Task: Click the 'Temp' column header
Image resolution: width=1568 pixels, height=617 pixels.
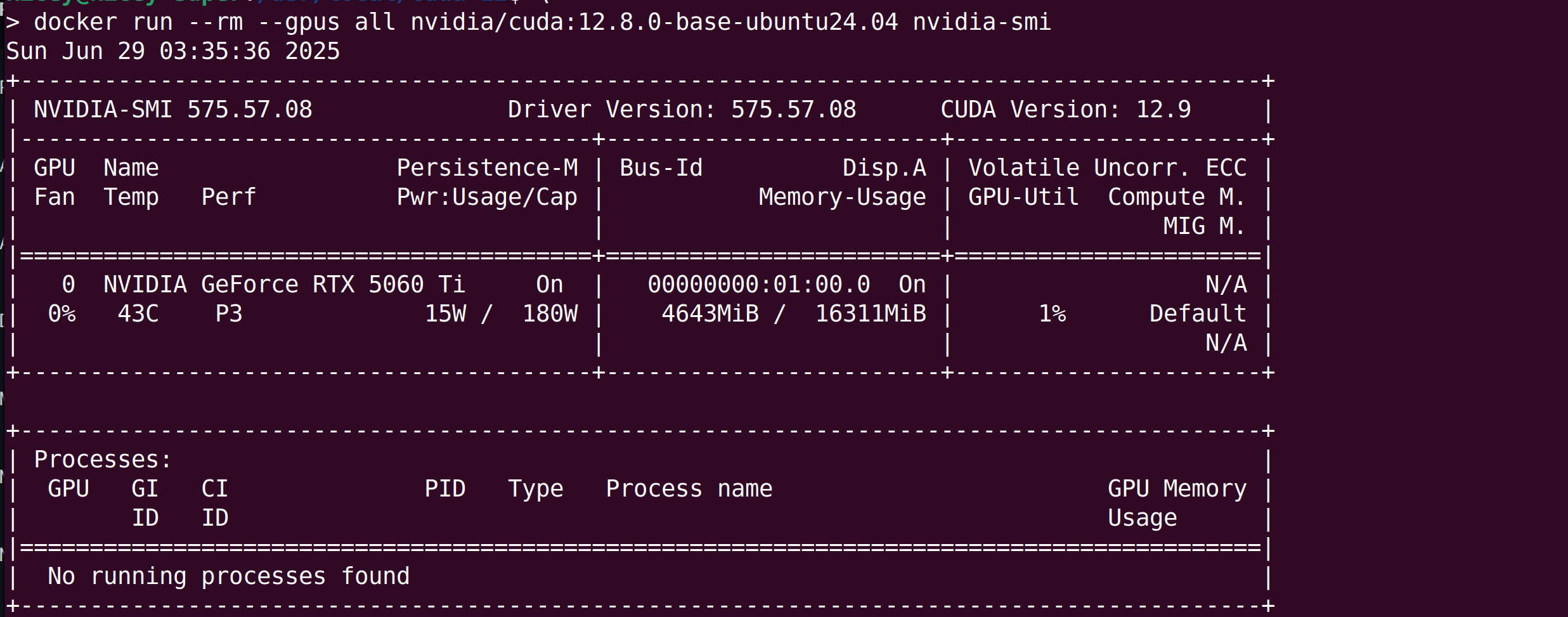Action: pos(131,197)
